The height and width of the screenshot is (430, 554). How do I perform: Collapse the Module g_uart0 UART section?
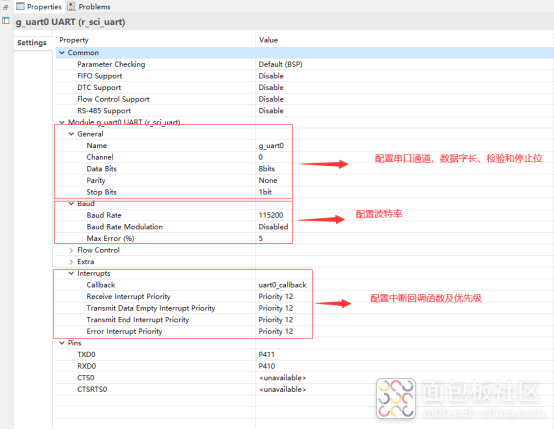click(x=62, y=122)
